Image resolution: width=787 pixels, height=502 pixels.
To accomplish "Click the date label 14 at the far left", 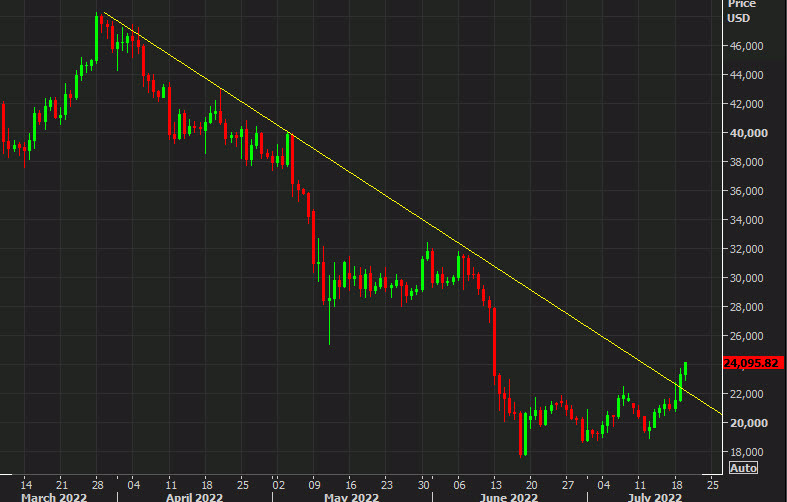I will point(26,481).
